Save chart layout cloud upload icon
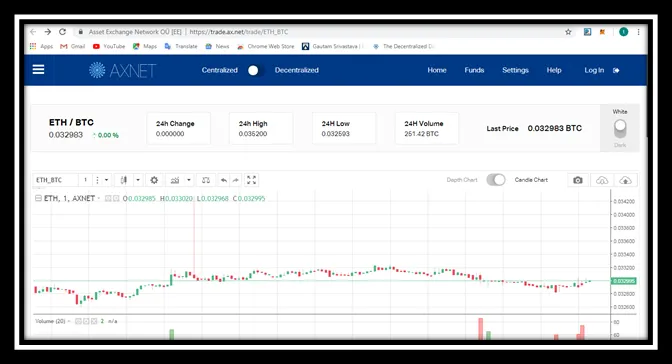The image size is (672, 364). tap(625, 180)
